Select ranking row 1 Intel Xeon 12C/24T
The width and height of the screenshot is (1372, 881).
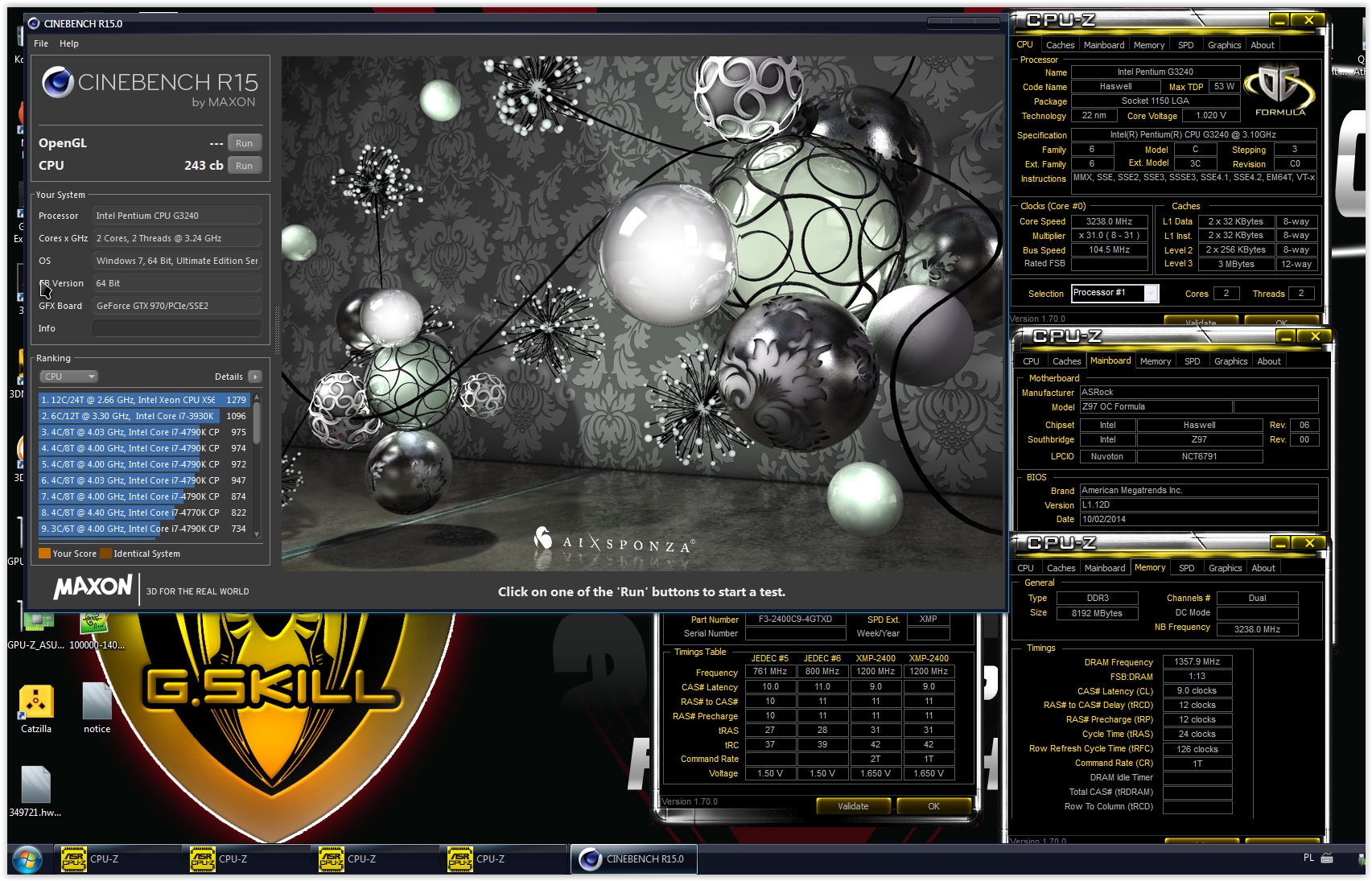click(145, 400)
